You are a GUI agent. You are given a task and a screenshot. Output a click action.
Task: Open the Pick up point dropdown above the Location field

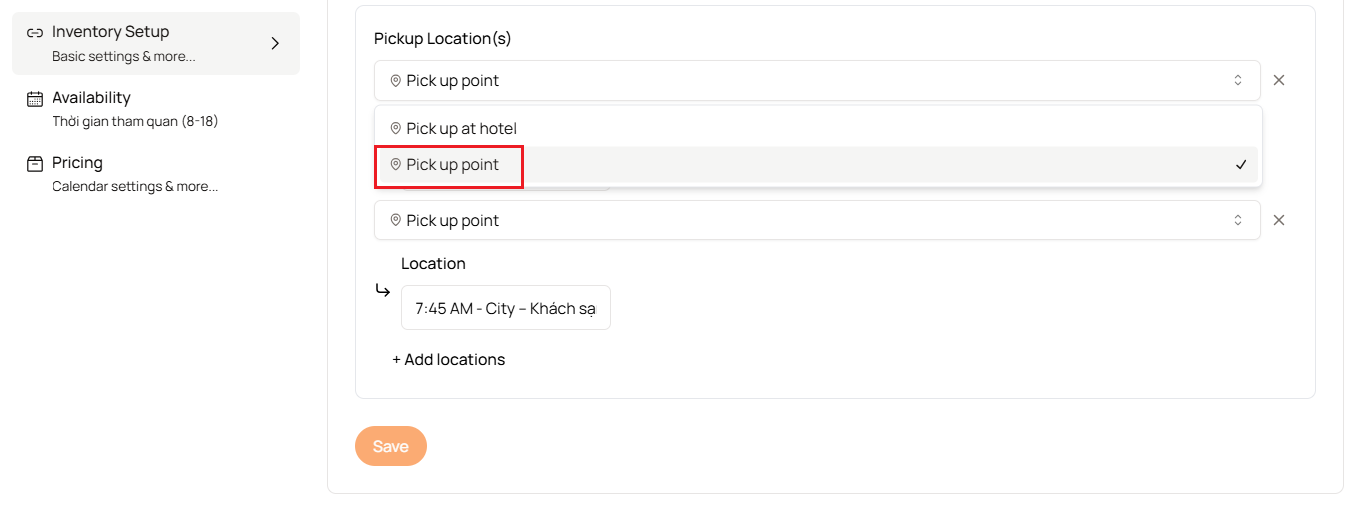(817, 220)
